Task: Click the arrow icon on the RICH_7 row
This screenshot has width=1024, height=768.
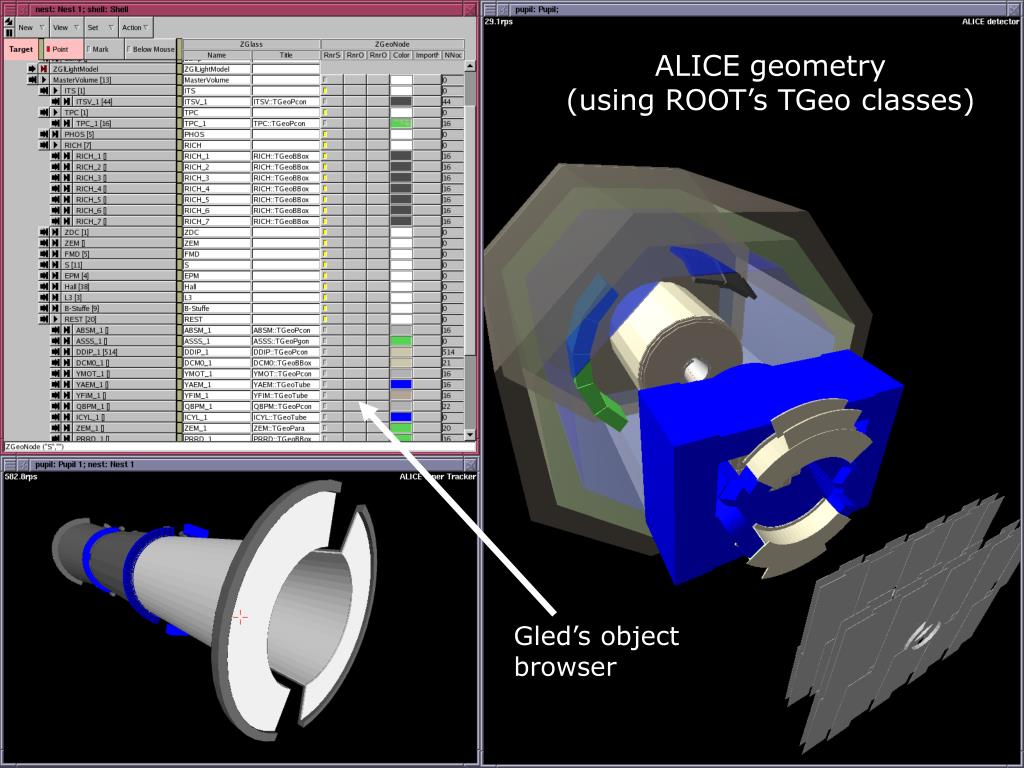Action: (56, 221)
